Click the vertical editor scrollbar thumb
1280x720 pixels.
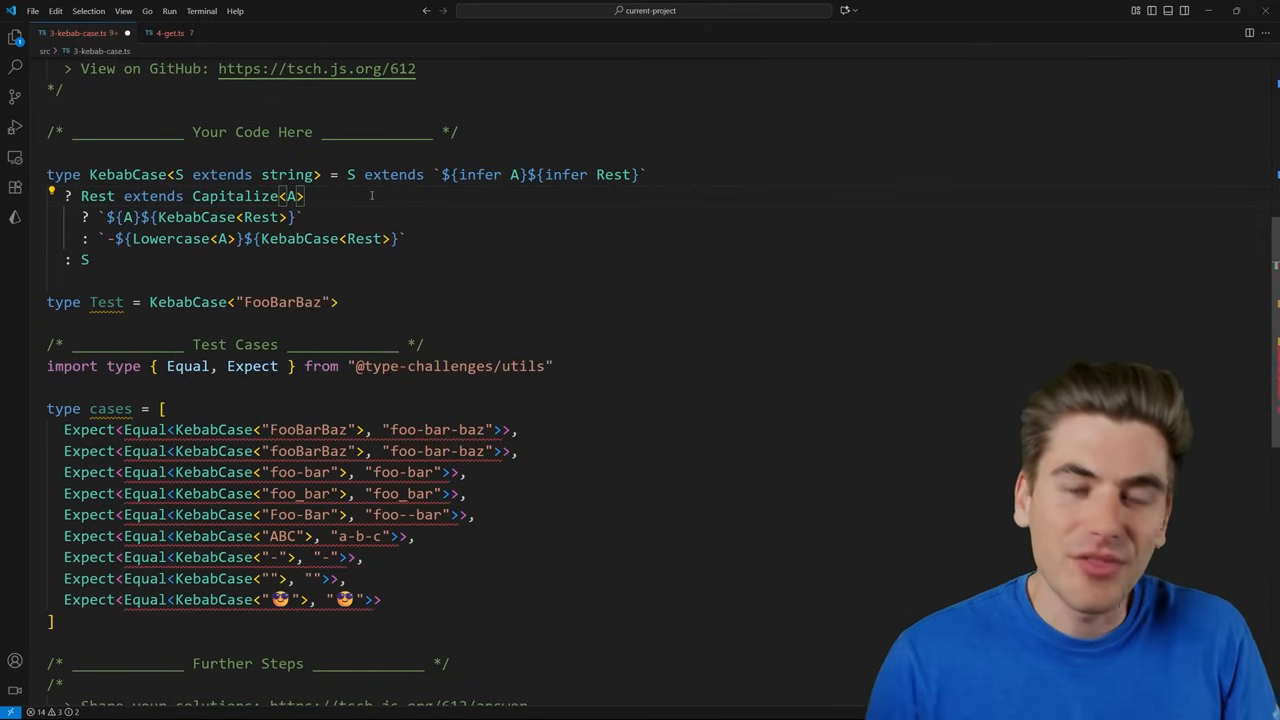click(1275, 330)
